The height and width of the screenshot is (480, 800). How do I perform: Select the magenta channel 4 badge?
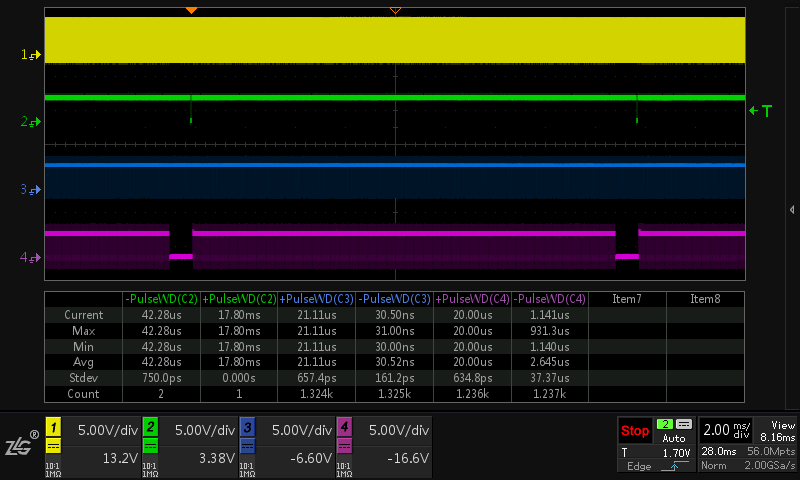tap(344, 429)
